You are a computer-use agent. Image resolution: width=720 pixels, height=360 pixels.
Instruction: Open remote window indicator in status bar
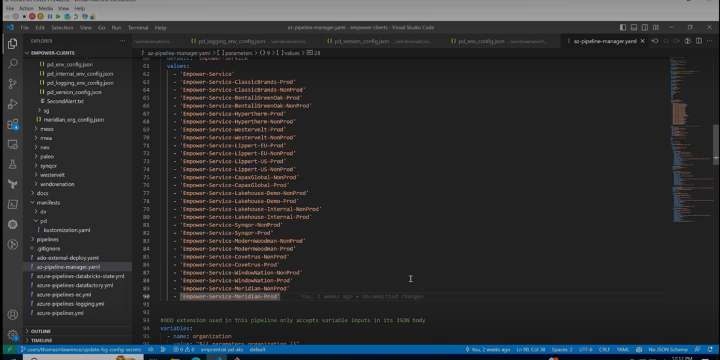click(x=9, y=349)
